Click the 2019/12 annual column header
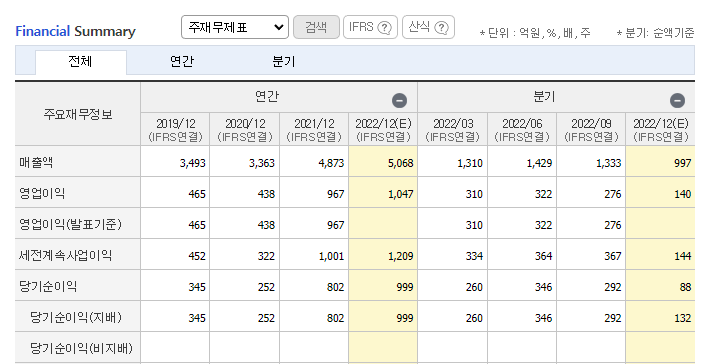The height and width of the screenshot is (364, 705). 175,129
